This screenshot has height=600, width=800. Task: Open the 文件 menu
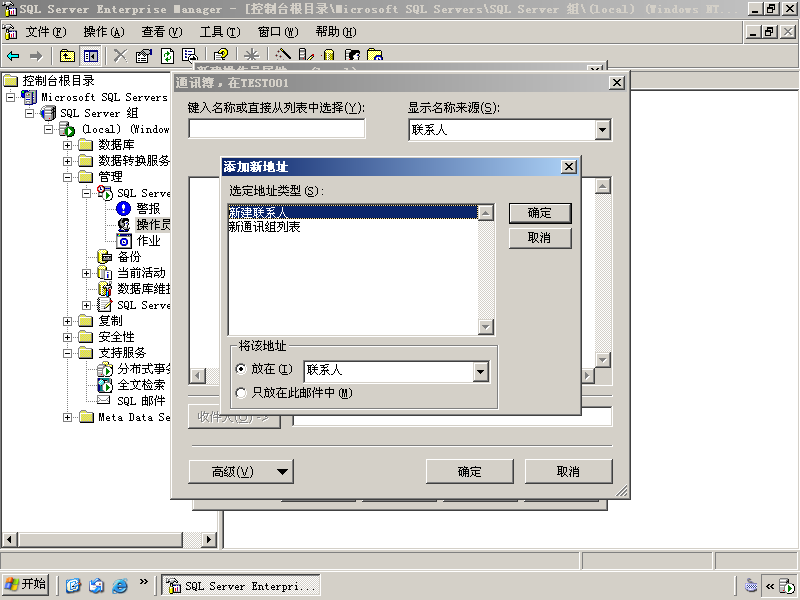45,32
